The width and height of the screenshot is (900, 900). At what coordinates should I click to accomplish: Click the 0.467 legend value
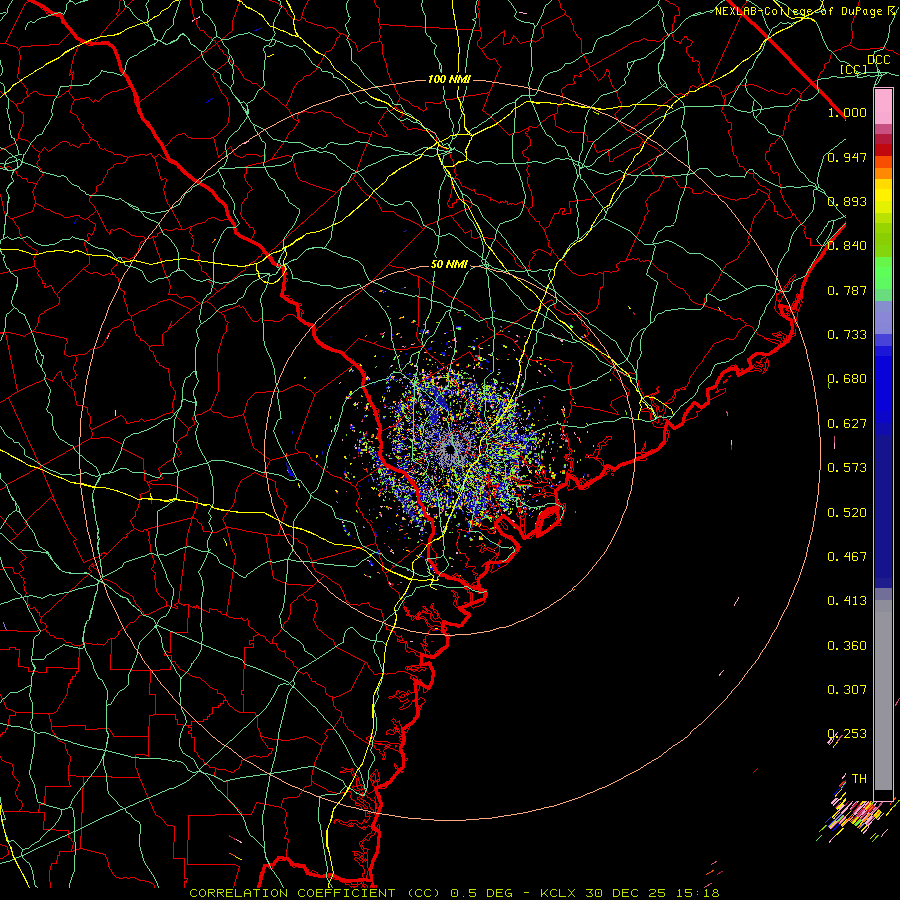(847, 557)
